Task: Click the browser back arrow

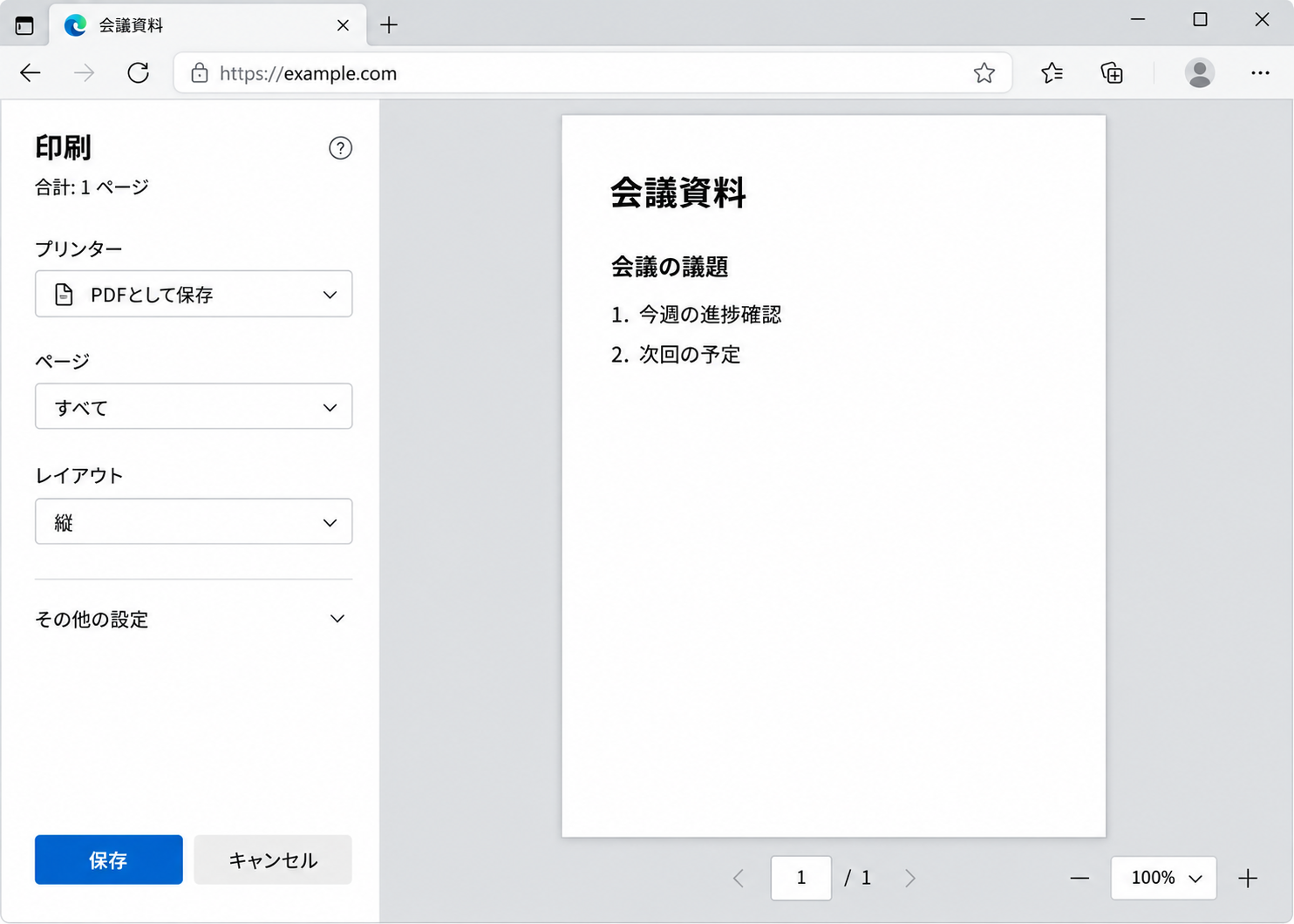Action: 31,73
